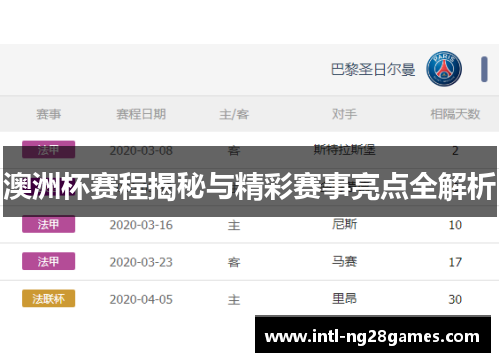This screenshot has width=500, height=362.
Task: Select the date 2020-03-23
Action: pos(141,262)
